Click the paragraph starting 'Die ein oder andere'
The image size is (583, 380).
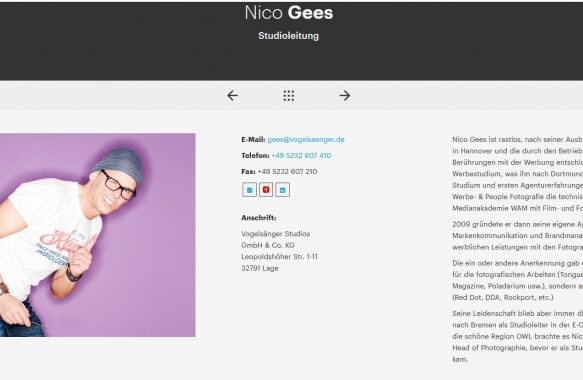[x=518, y=280]
